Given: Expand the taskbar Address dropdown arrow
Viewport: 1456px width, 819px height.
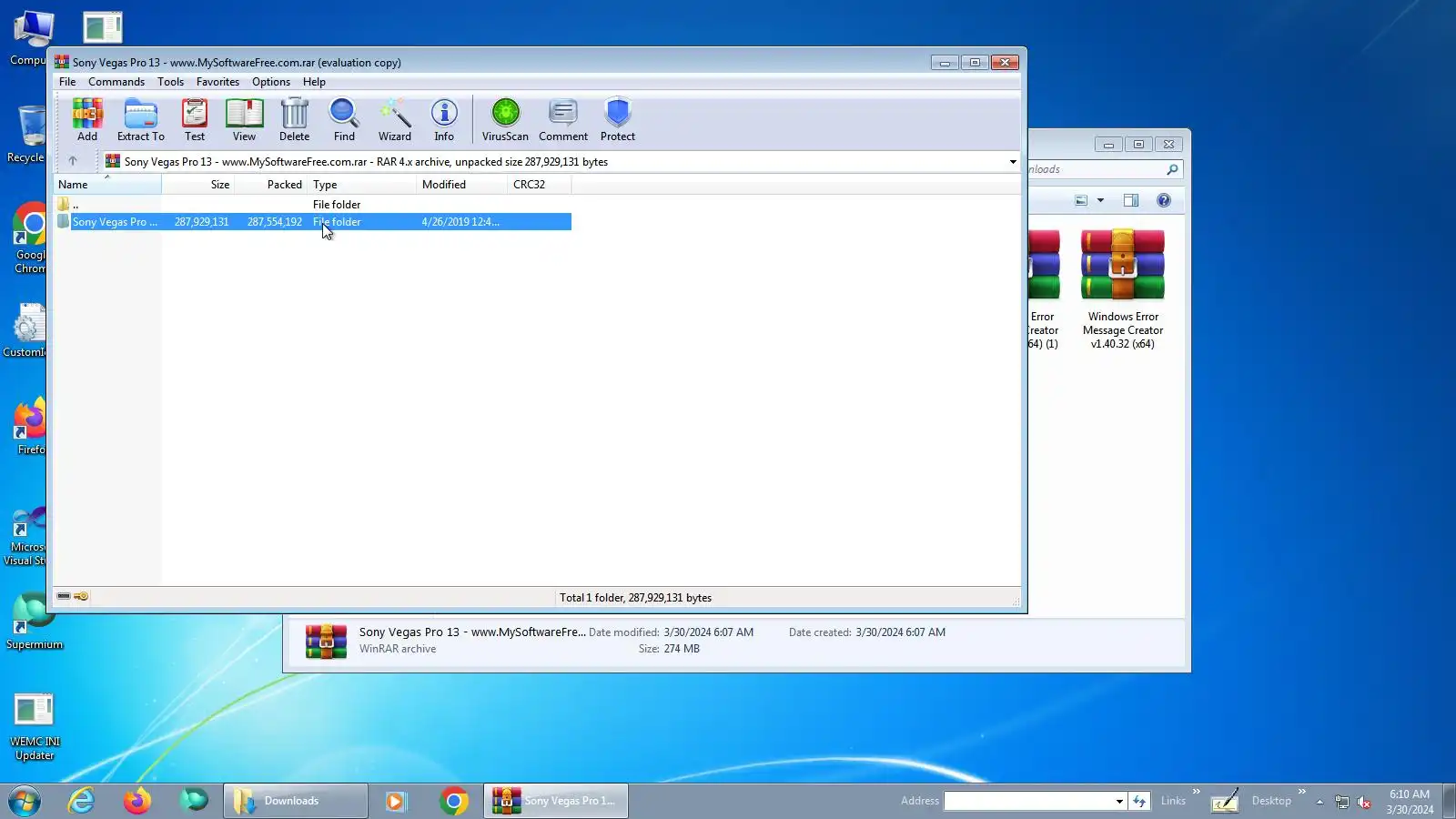Looking at the screenshot, I should click(1119, 801).
